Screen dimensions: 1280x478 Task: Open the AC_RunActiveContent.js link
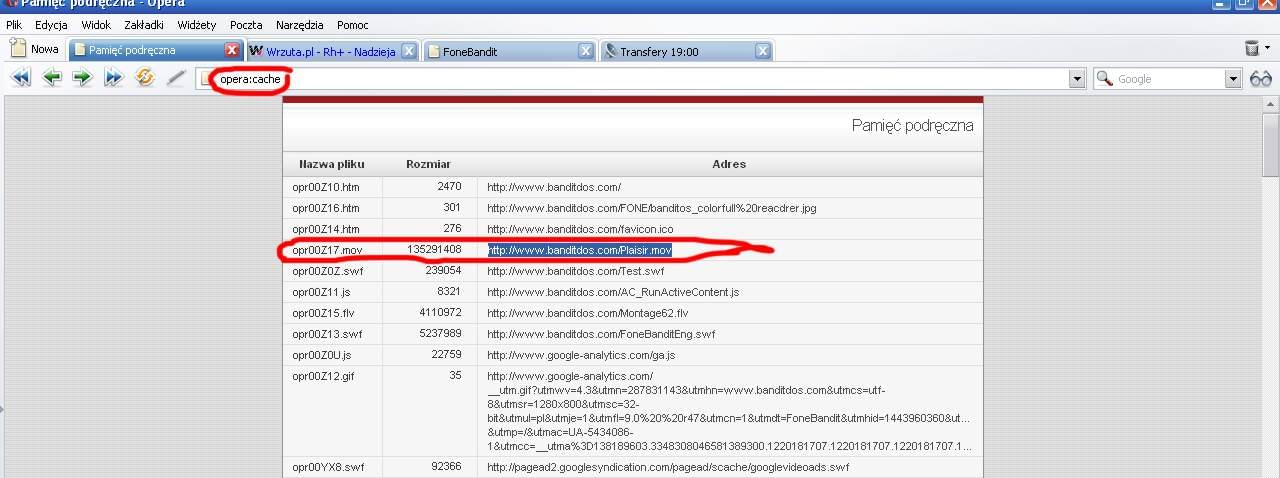pyautogui.click(x=613, y=292)
